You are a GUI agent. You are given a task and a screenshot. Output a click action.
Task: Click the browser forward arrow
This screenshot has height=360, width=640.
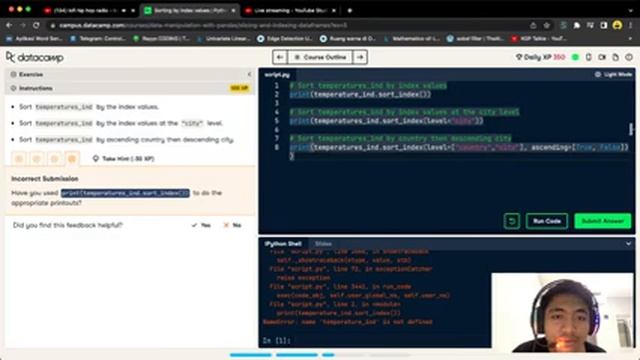[22, 25]
